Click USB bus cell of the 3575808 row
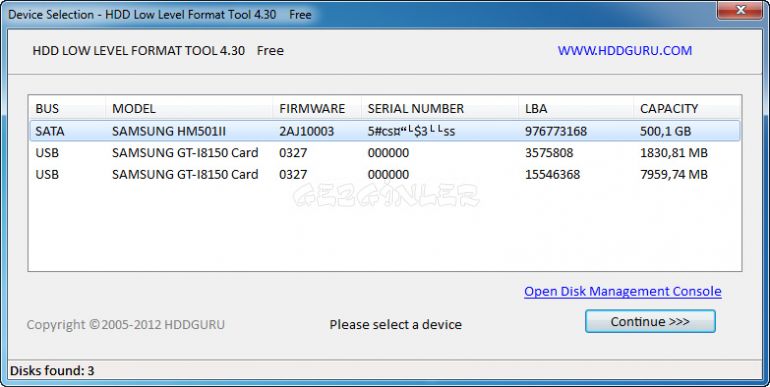770x387 pixels. coord(47,153)
